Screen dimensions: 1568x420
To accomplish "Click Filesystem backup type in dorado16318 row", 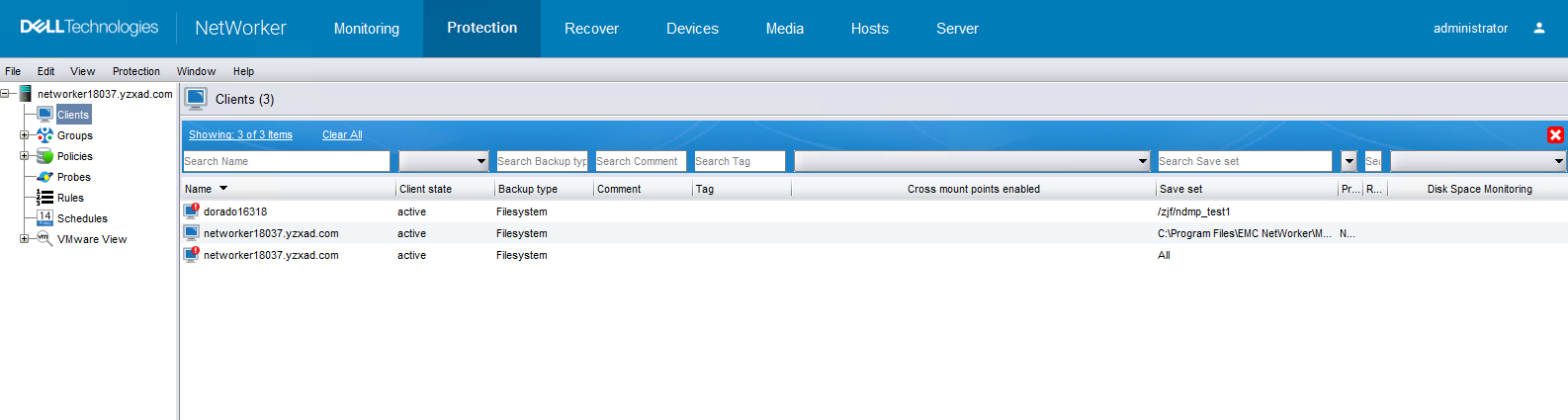I will click(x=522, y=211).
